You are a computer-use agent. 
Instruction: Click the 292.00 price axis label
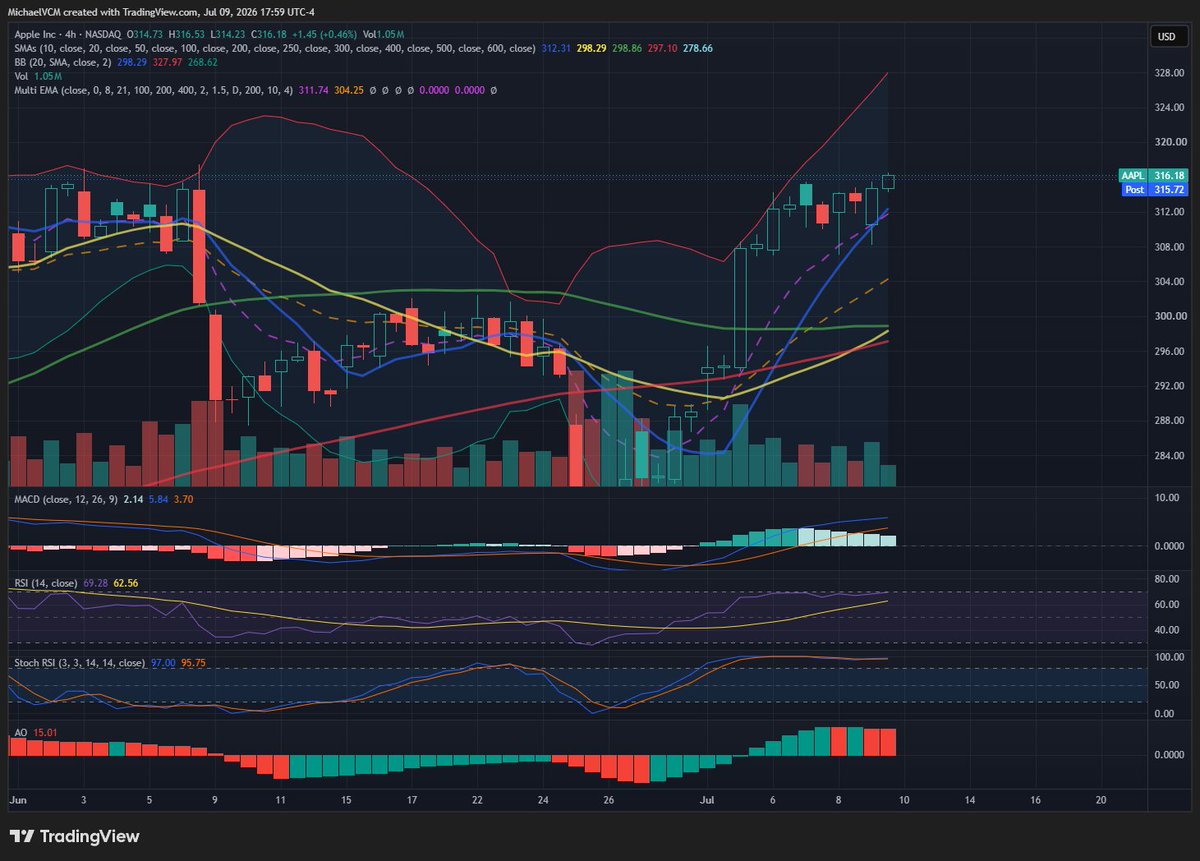[1170, 386]
